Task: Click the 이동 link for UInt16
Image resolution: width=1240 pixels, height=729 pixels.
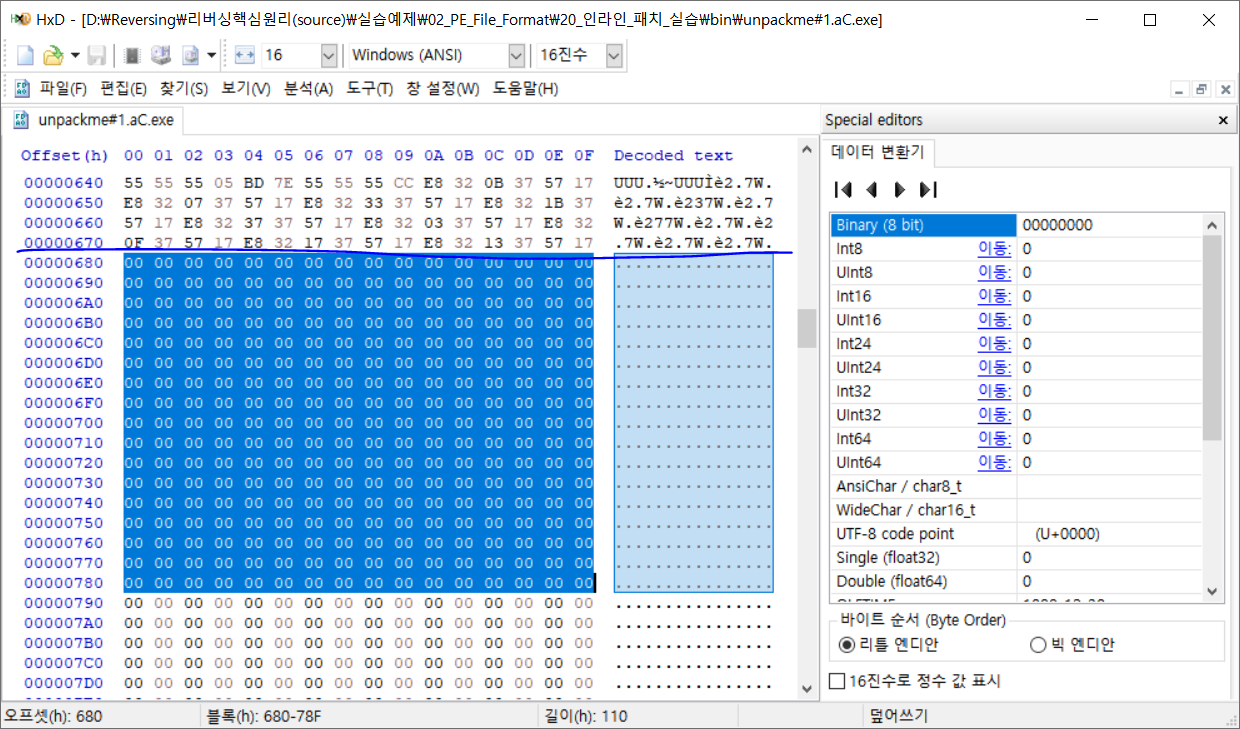Action: [x=994, y=320]
